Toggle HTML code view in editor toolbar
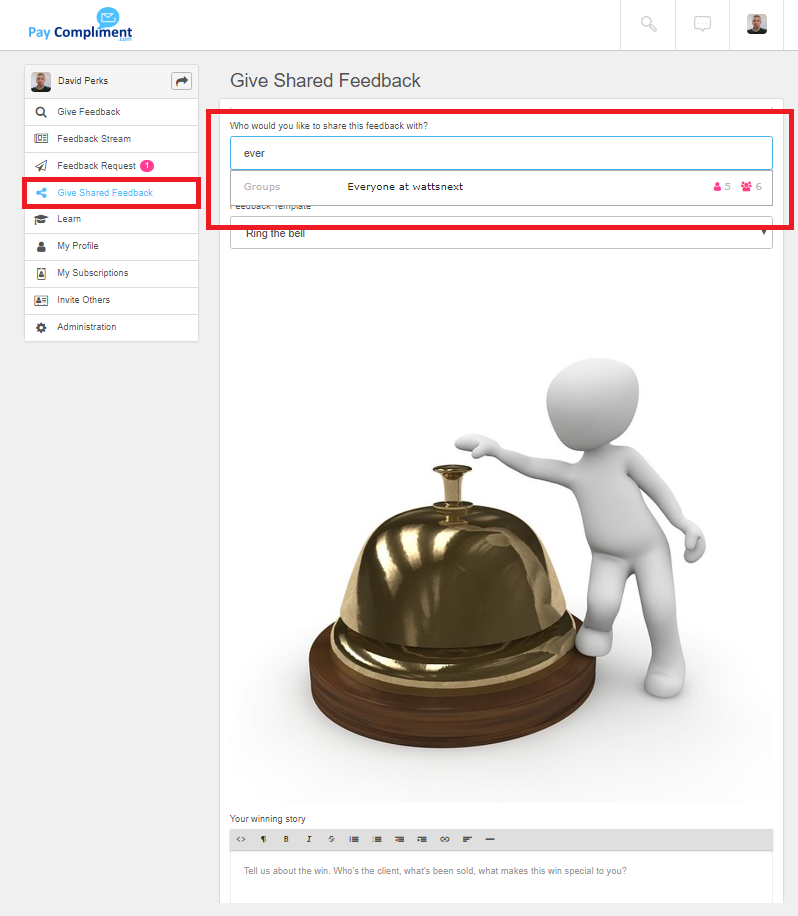 pyautogui.click(x=241, y=839)
